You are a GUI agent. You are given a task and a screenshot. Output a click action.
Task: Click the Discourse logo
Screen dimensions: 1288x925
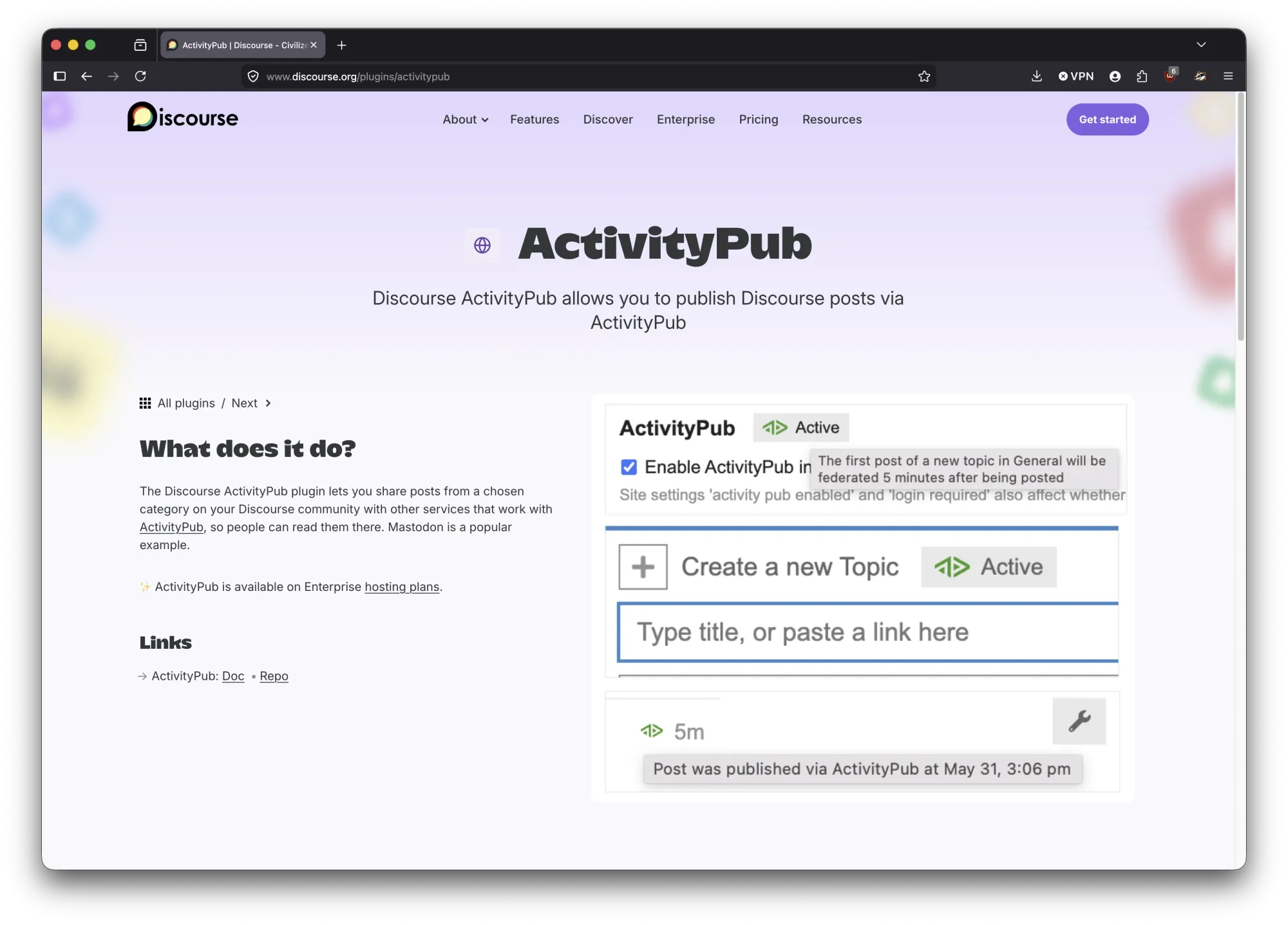point(183,117)
